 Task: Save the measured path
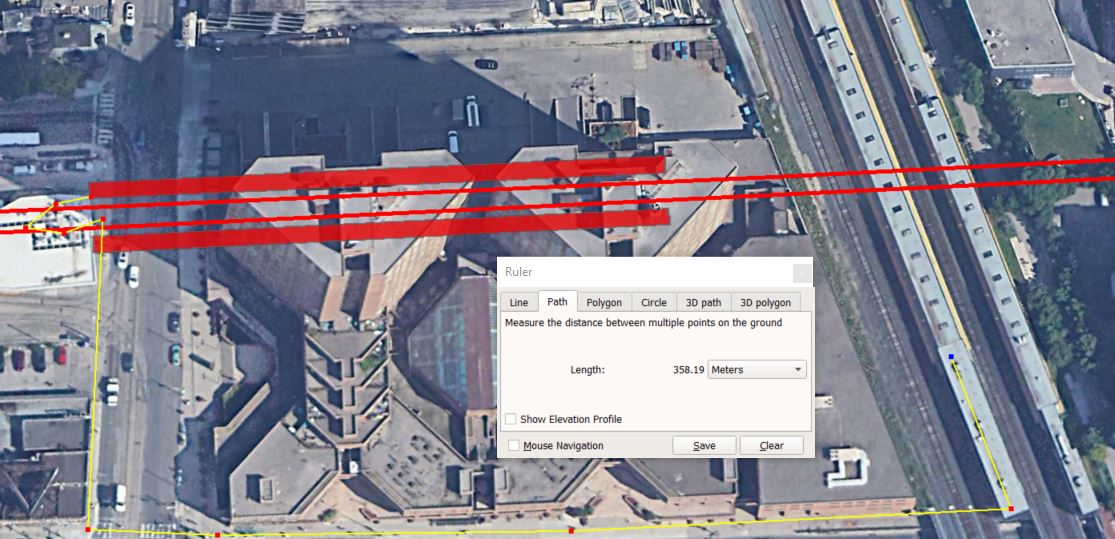point(704,446)
